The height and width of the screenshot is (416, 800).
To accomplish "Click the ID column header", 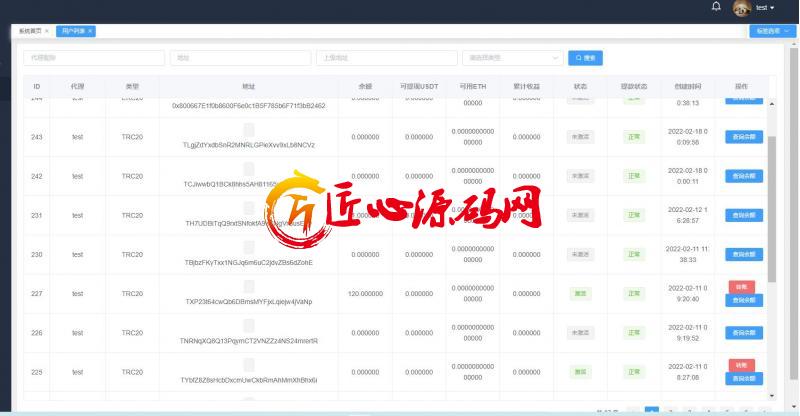I will coord(37,87).
